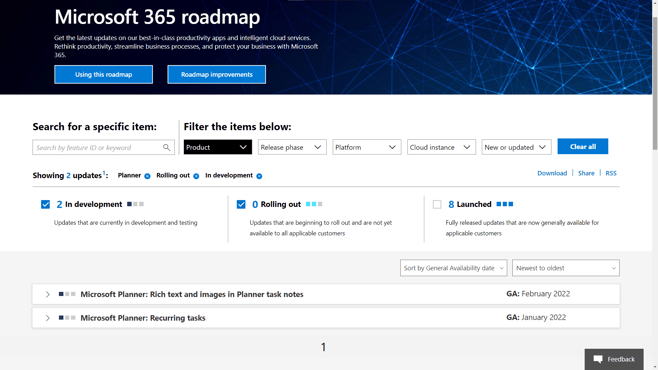This screenshot has width=658, height=370.
Task: Click the page scrollbar thumb
Action: (x=655, y=83)
